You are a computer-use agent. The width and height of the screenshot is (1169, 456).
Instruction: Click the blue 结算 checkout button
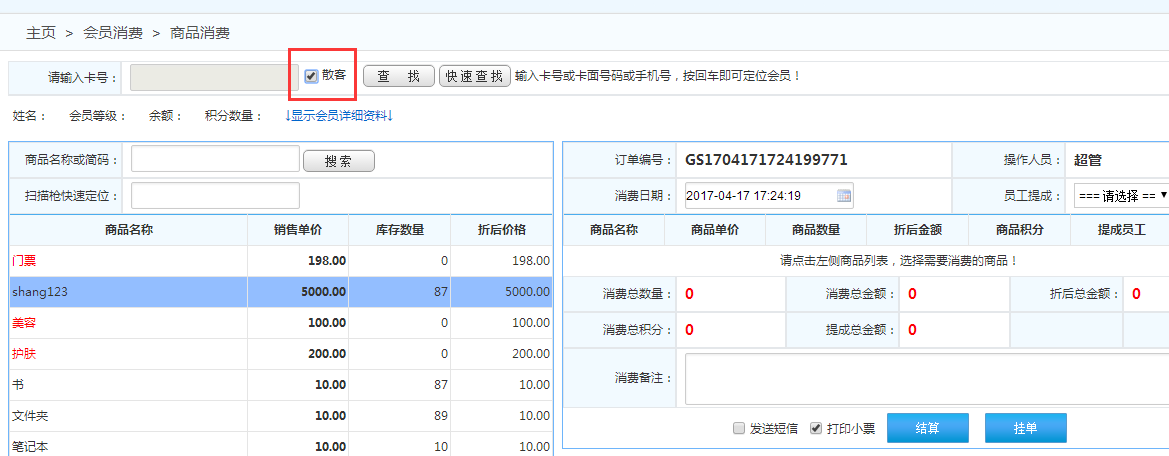(927, 428)
